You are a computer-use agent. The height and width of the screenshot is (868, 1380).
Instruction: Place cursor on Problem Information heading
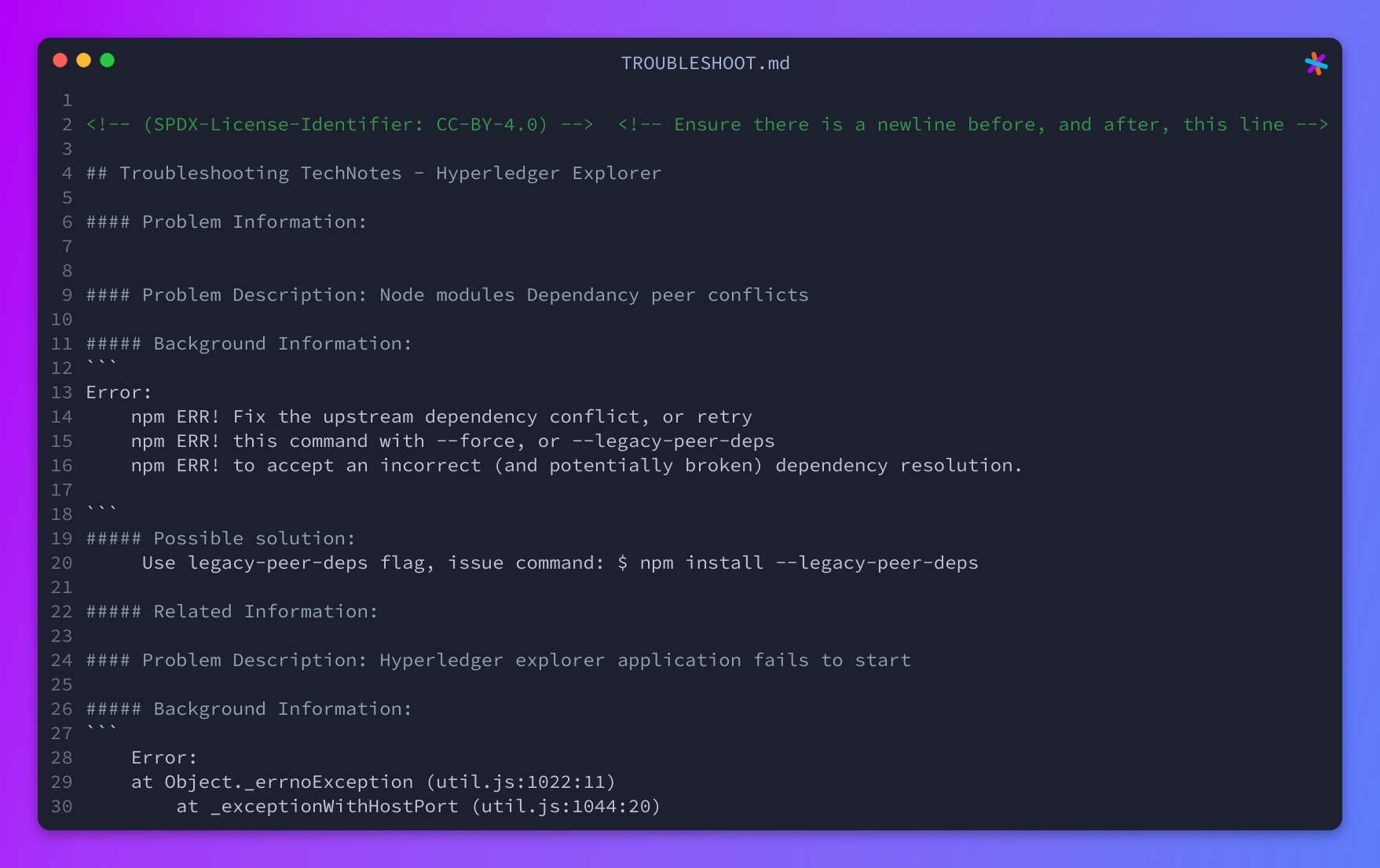point(226,222)
